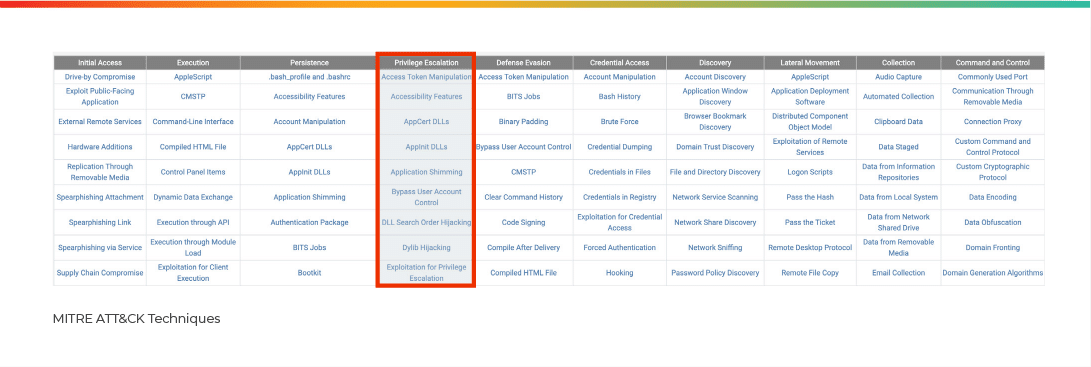
Task: Open Account Manipulation in Persistence column
Action: (310, 121)
